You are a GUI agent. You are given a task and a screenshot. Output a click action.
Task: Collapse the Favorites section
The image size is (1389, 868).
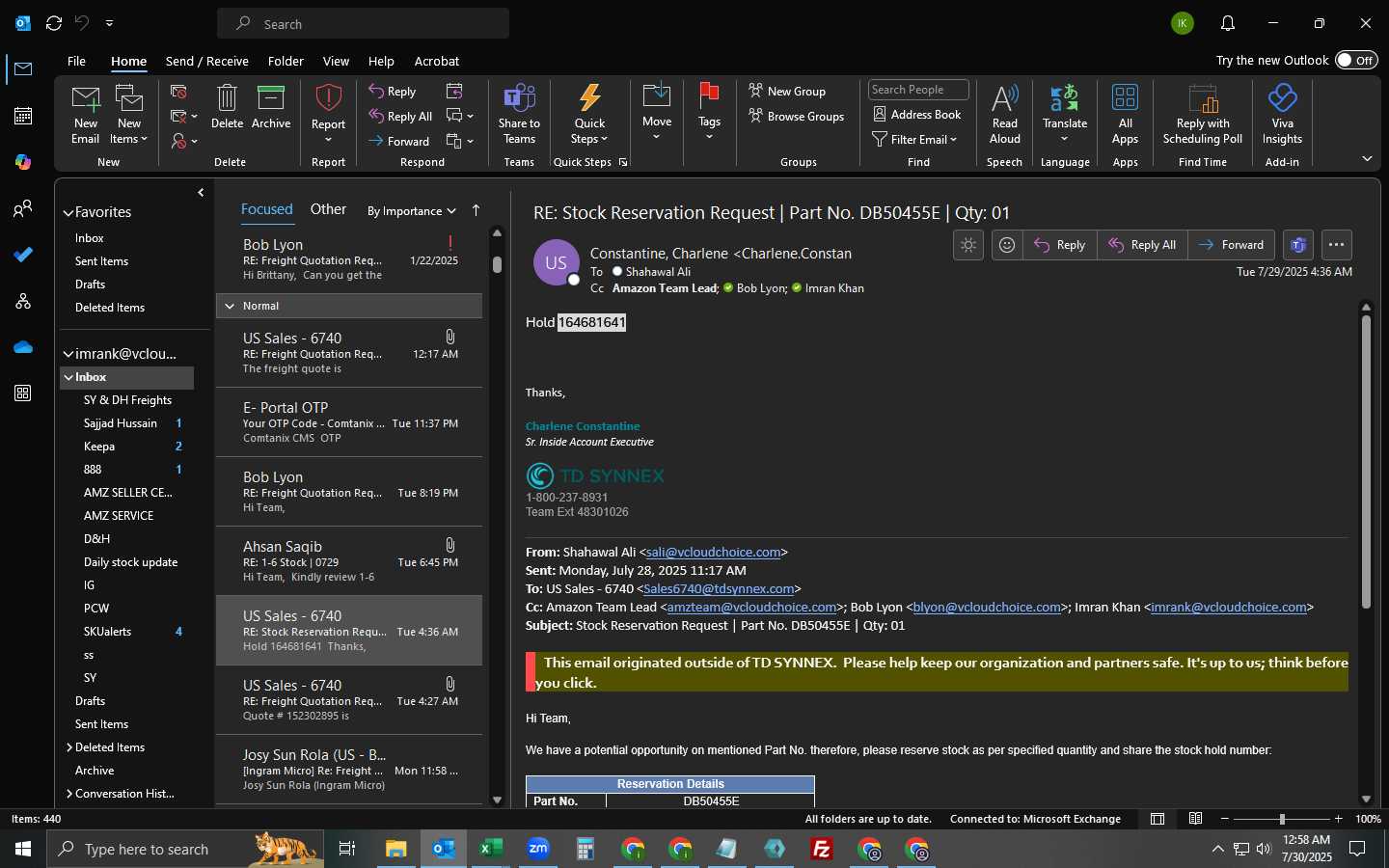click(x=68, y=213)
